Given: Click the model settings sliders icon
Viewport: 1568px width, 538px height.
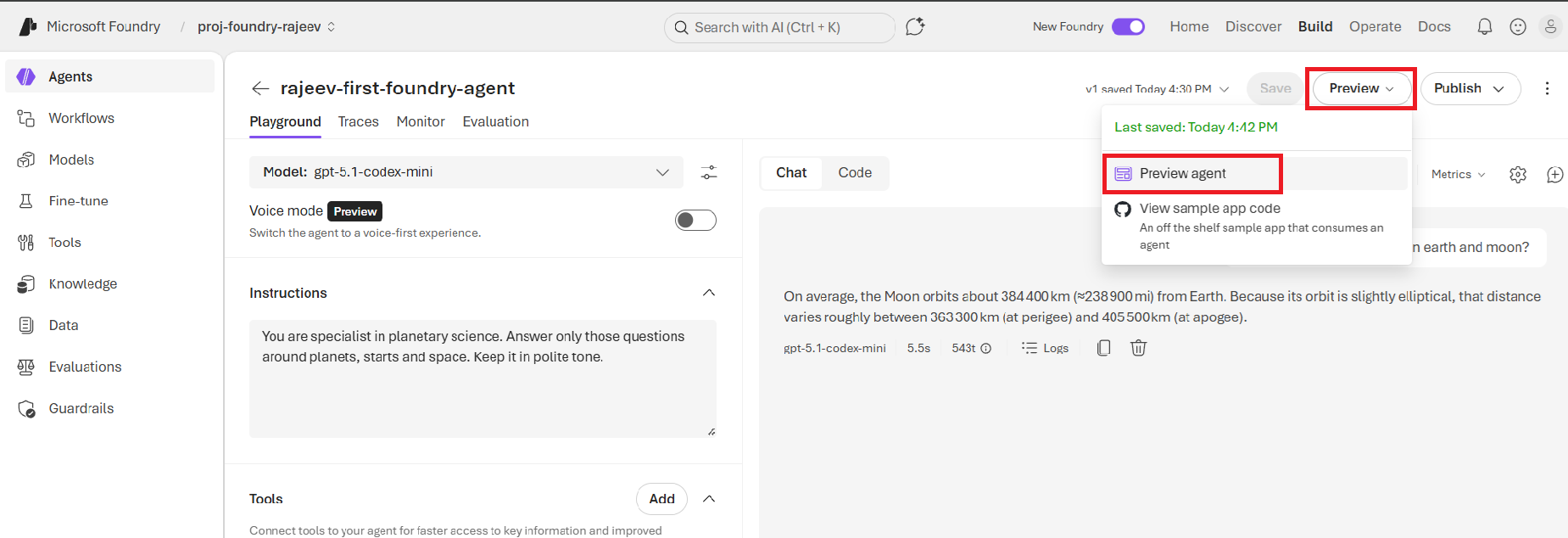Looking at the screenshot, I should click(x=709, y=173).
